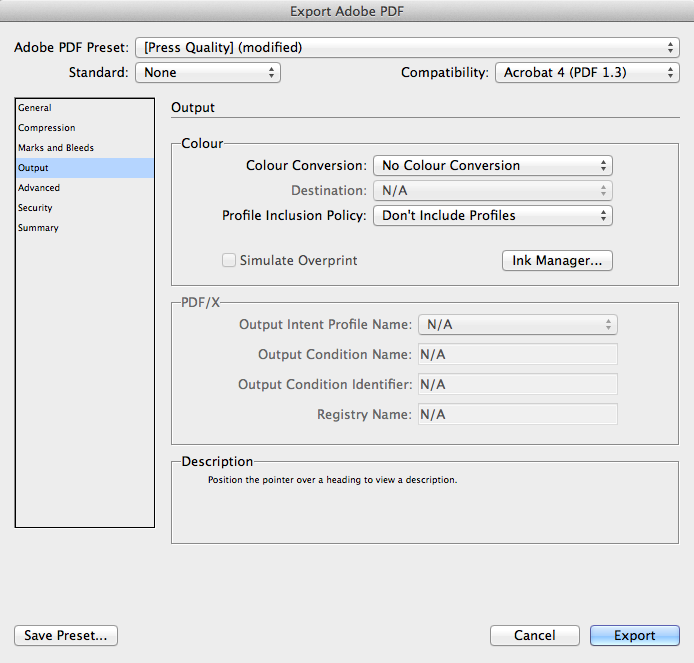Toggle the Simulate Overprint checkbox
Screen dimensions: 694x663
click(x=228, y=260)
